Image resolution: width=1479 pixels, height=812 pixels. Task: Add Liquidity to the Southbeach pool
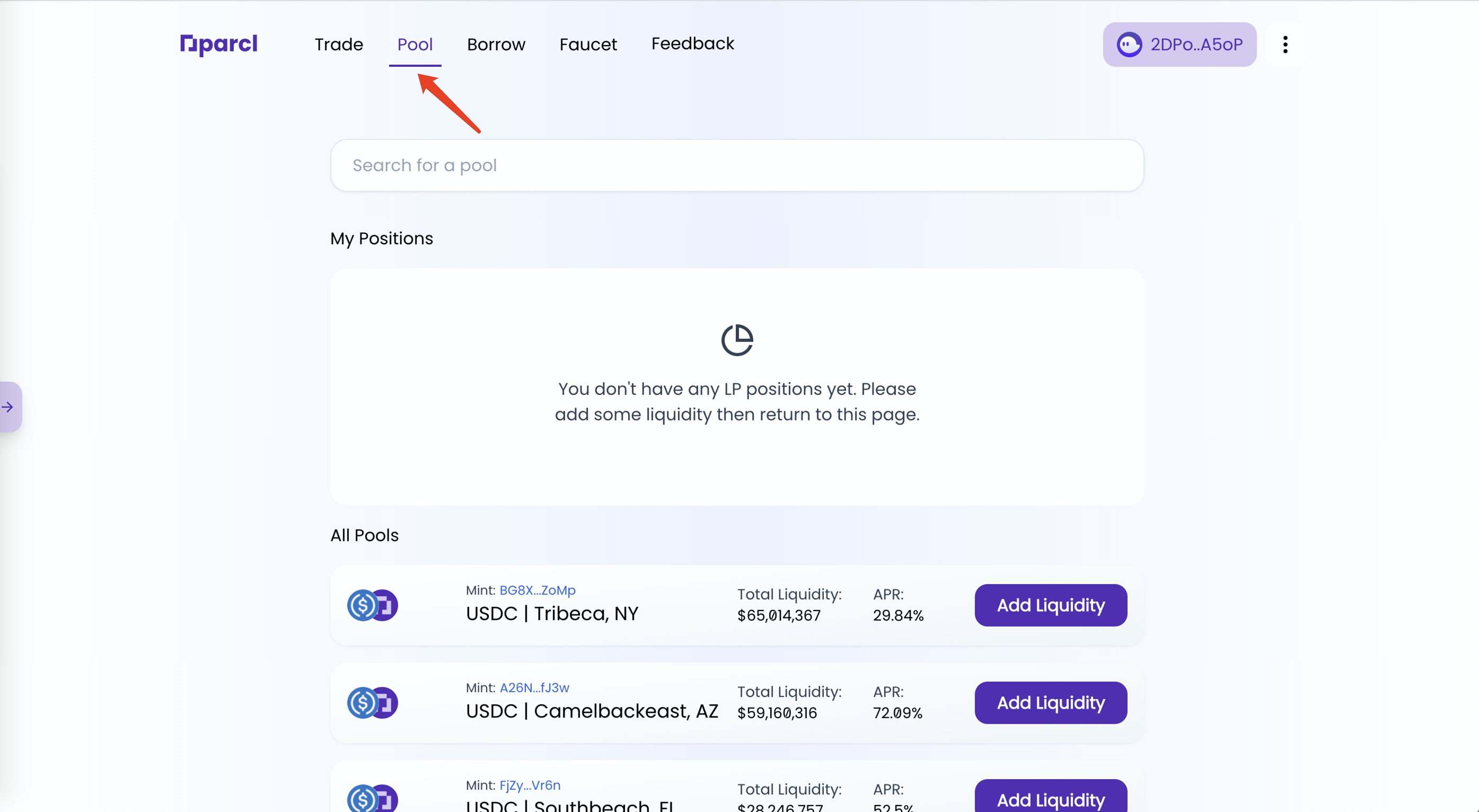[1051, 798]
